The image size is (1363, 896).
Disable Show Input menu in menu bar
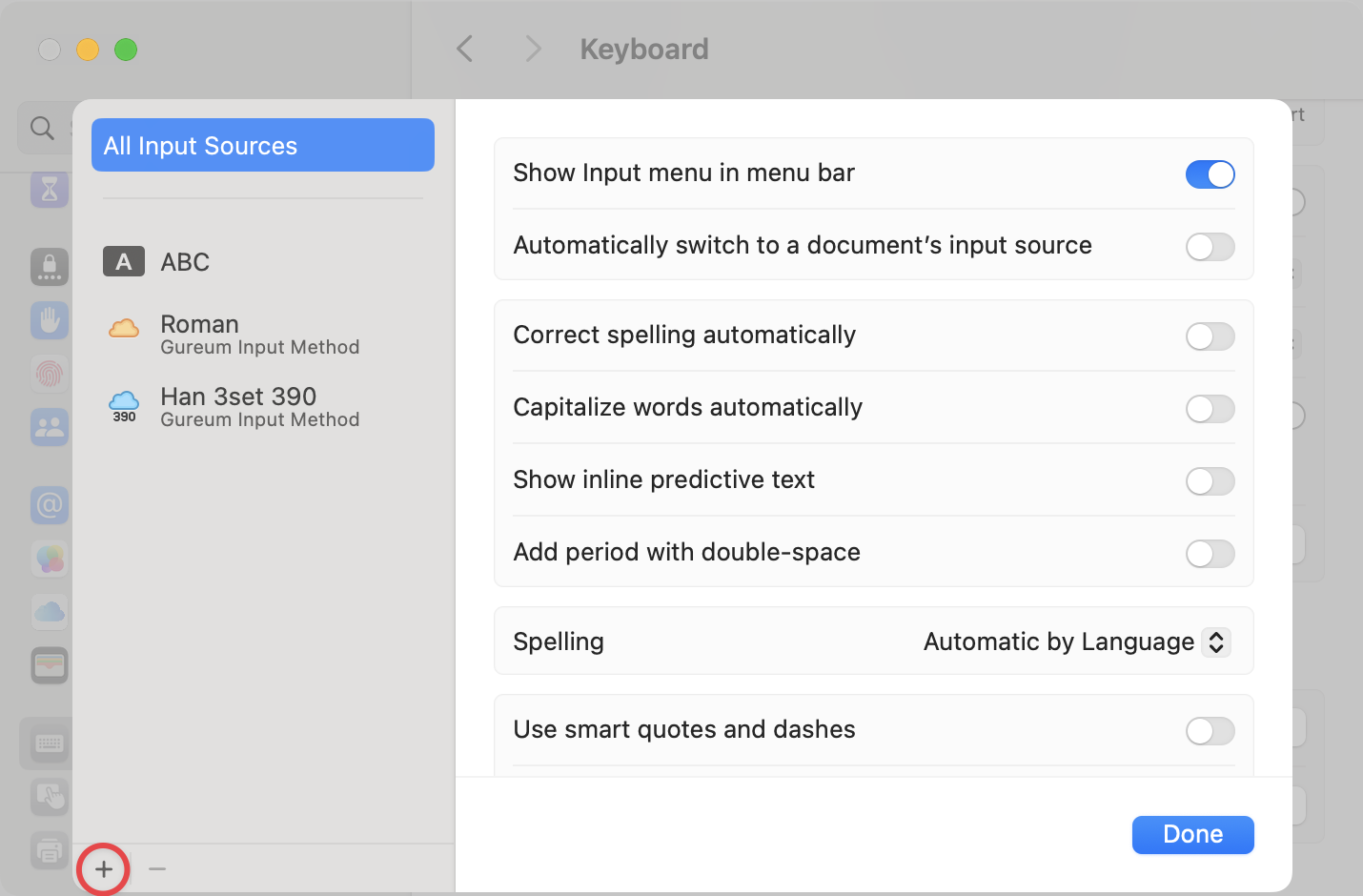pos(1210,174)
